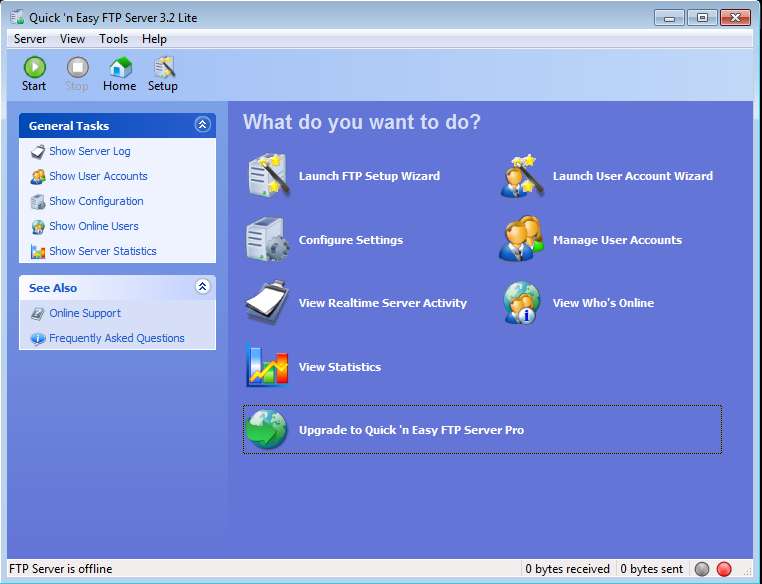Choose the Manage User Accounts label
Viewport: 762px width, 584px height.
[617, 240]
